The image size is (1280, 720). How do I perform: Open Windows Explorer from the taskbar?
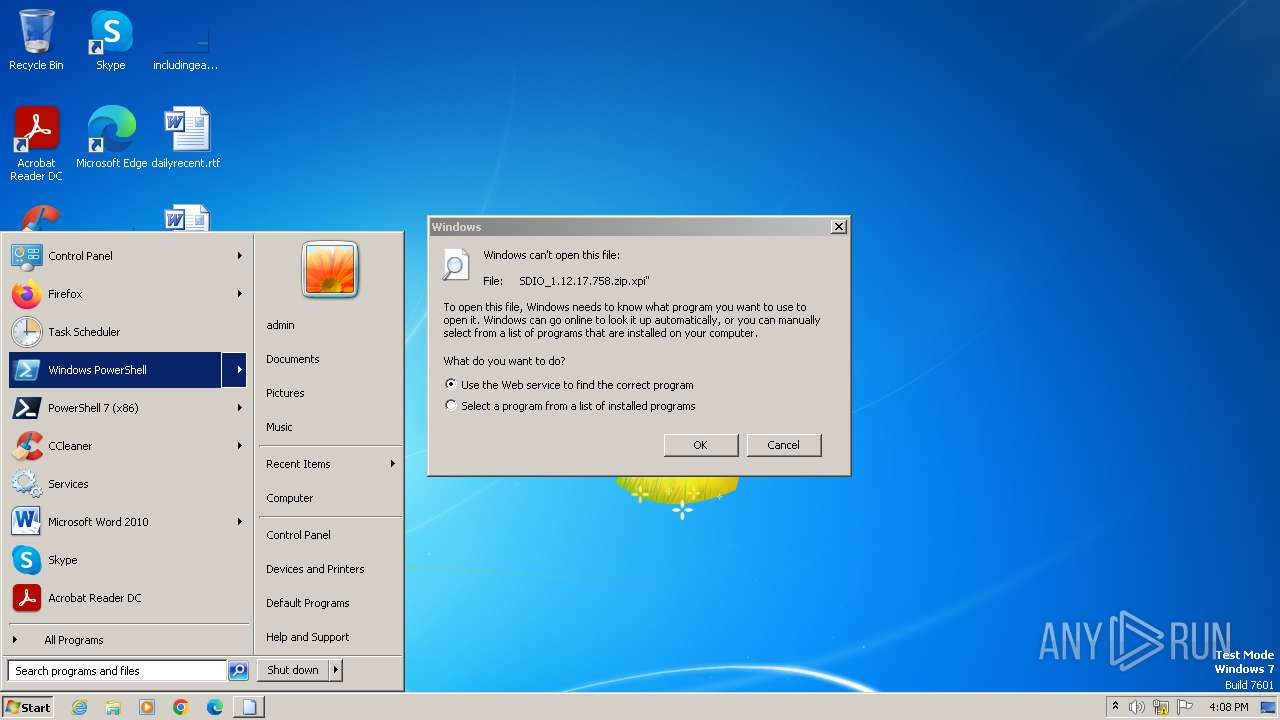click(x=113, y=707)
